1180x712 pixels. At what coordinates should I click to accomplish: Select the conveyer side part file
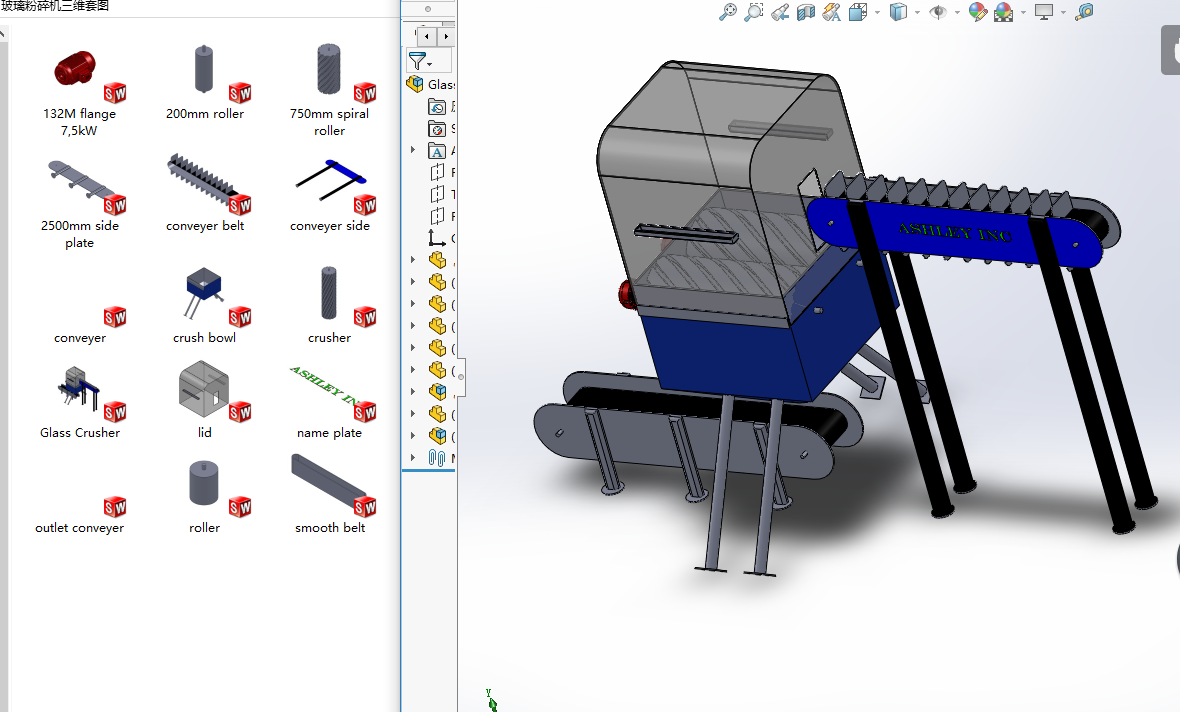point(330,195)
